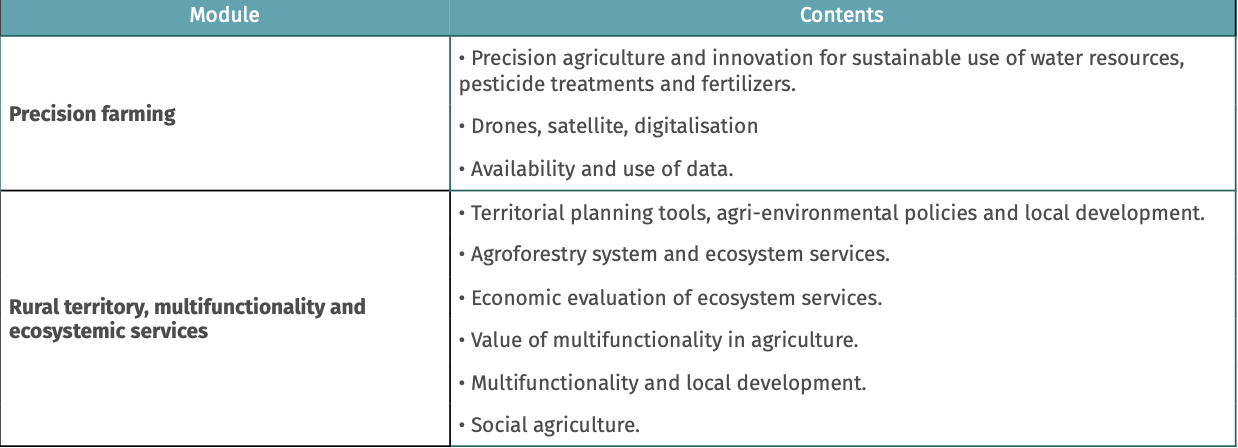1238x448 pixels.
Task: Click the words ecosystemic services
Action: [x=108, y=330]
